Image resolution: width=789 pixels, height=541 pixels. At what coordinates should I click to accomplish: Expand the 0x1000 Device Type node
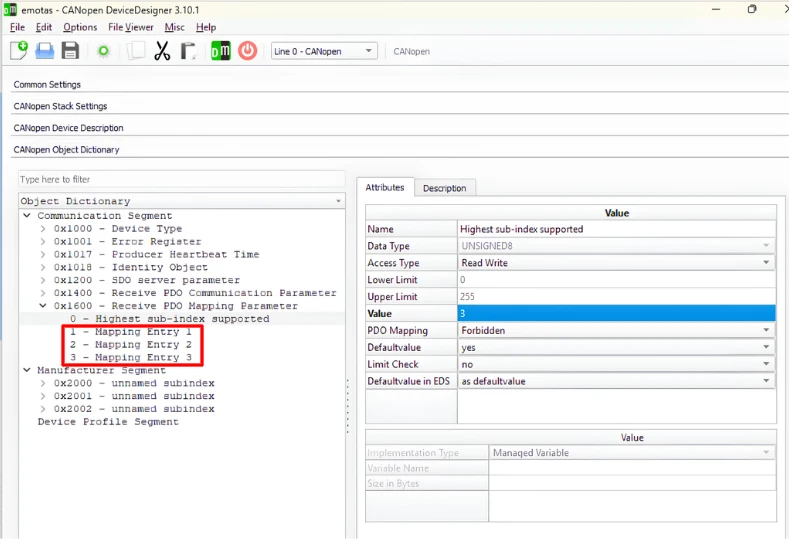(43, 228)
